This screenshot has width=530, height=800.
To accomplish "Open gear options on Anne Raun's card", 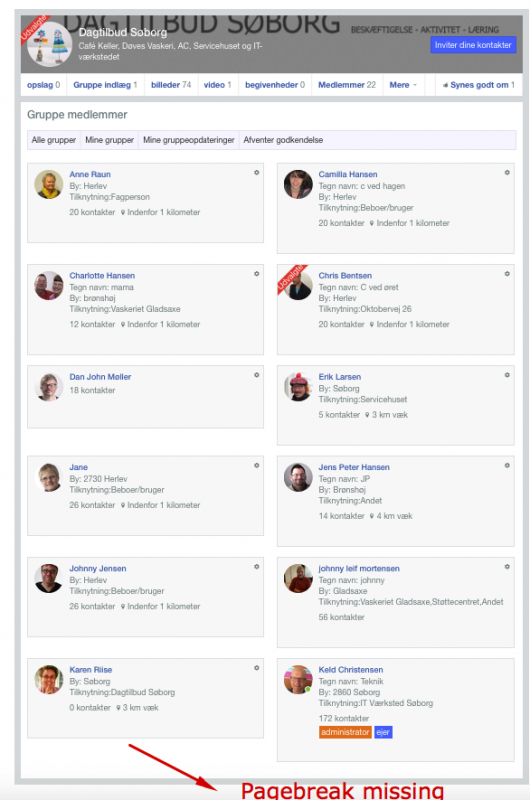I will pos(257,172).
